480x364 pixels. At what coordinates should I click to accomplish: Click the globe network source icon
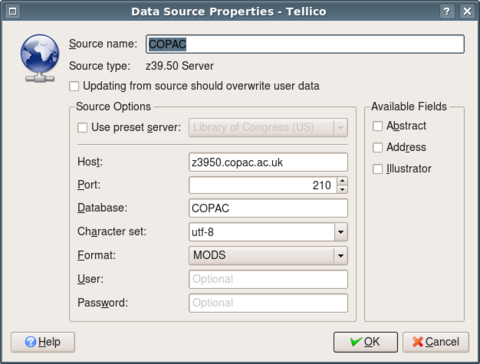40,59
